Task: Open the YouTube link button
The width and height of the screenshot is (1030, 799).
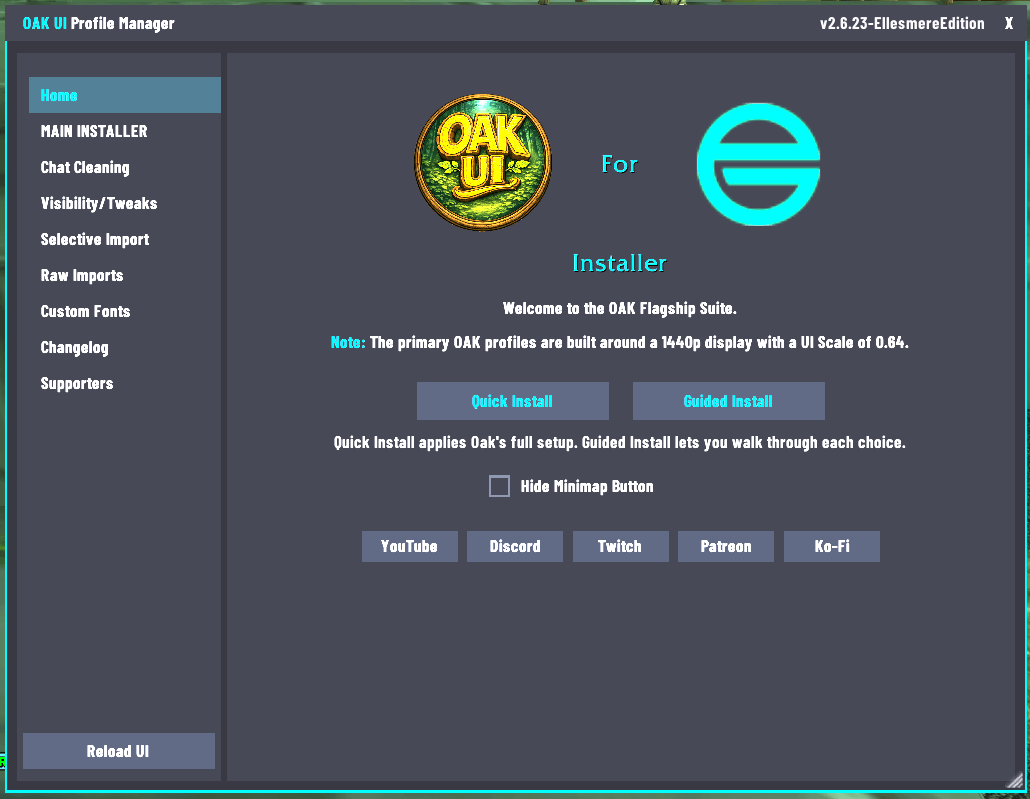Action: point(409,546)
